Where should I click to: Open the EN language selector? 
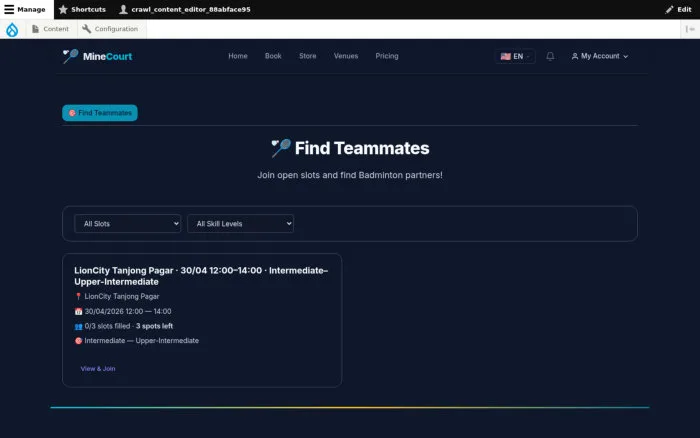pyautogui.click(x=515, y=56)
